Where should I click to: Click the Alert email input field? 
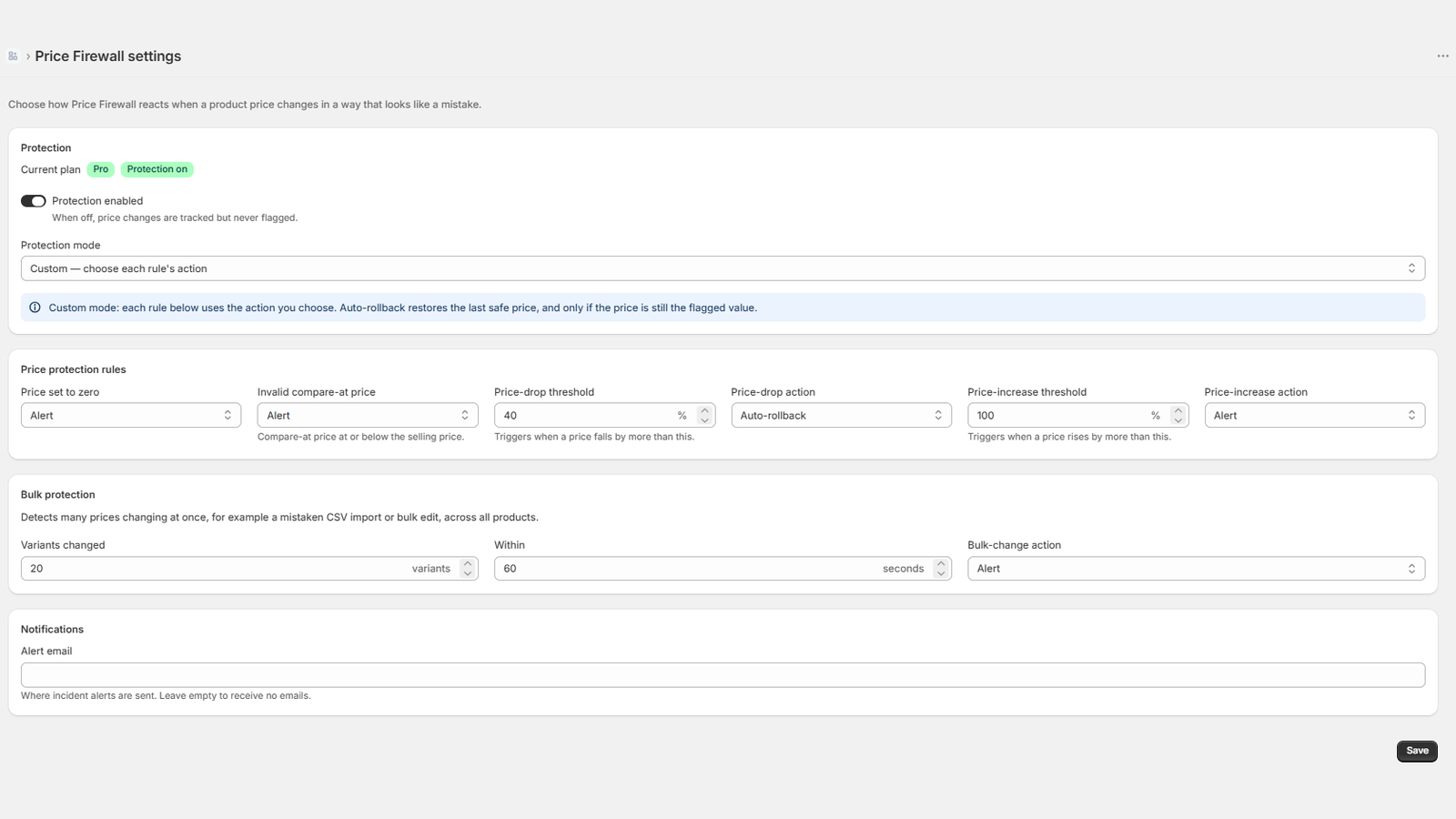pyautogui.click(x=723, y=675)
